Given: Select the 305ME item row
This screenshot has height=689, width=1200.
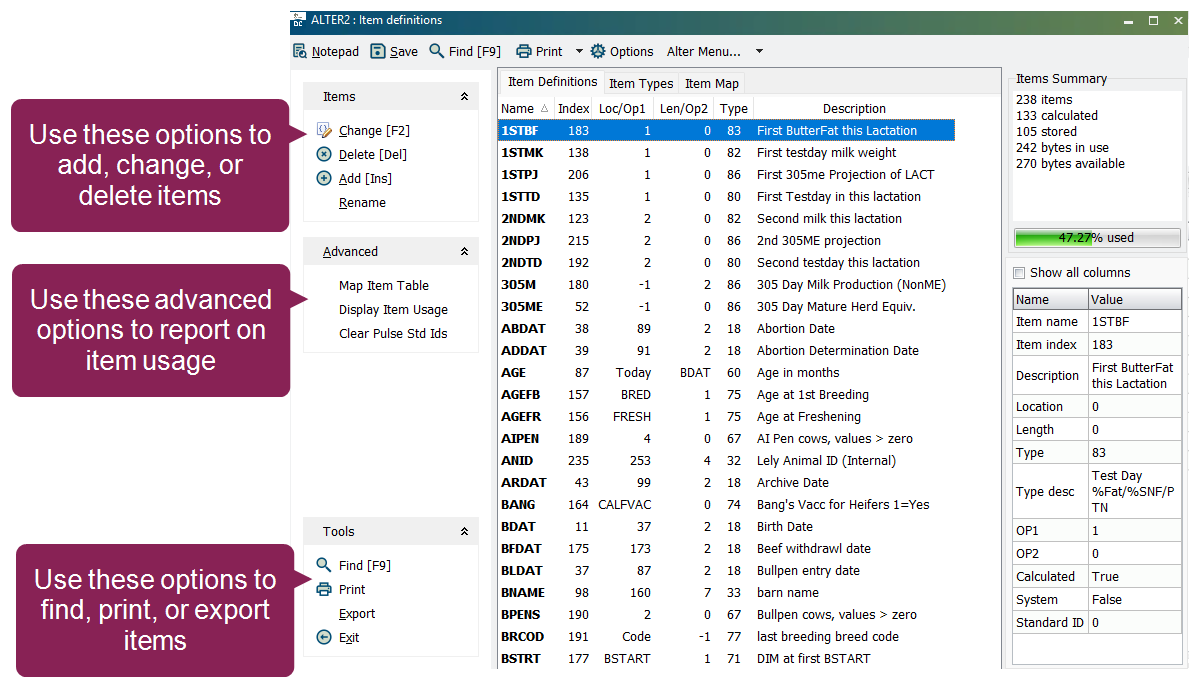Looking at the screenshot, I should click(727, 306).
